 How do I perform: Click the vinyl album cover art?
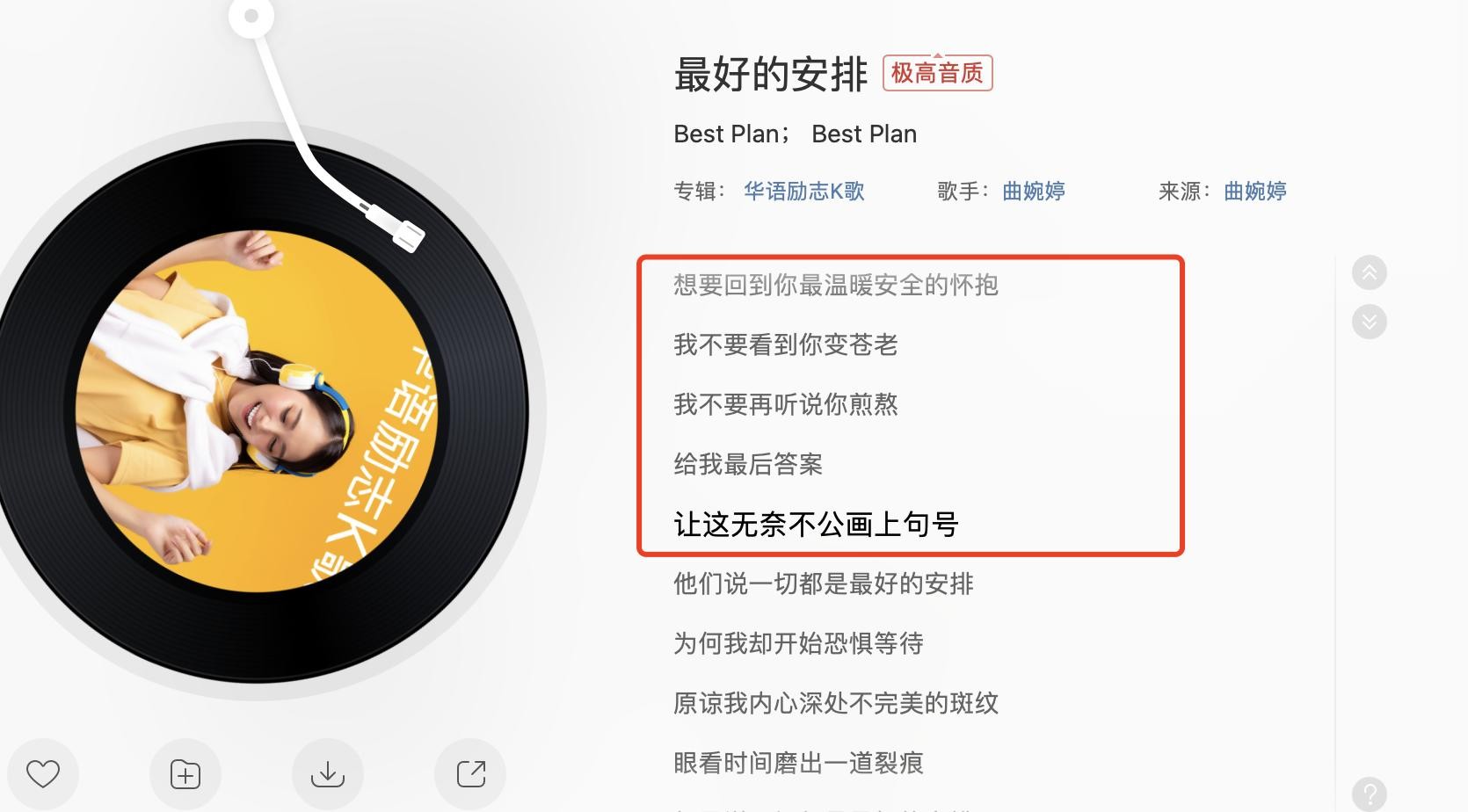(x=257, y=411)
